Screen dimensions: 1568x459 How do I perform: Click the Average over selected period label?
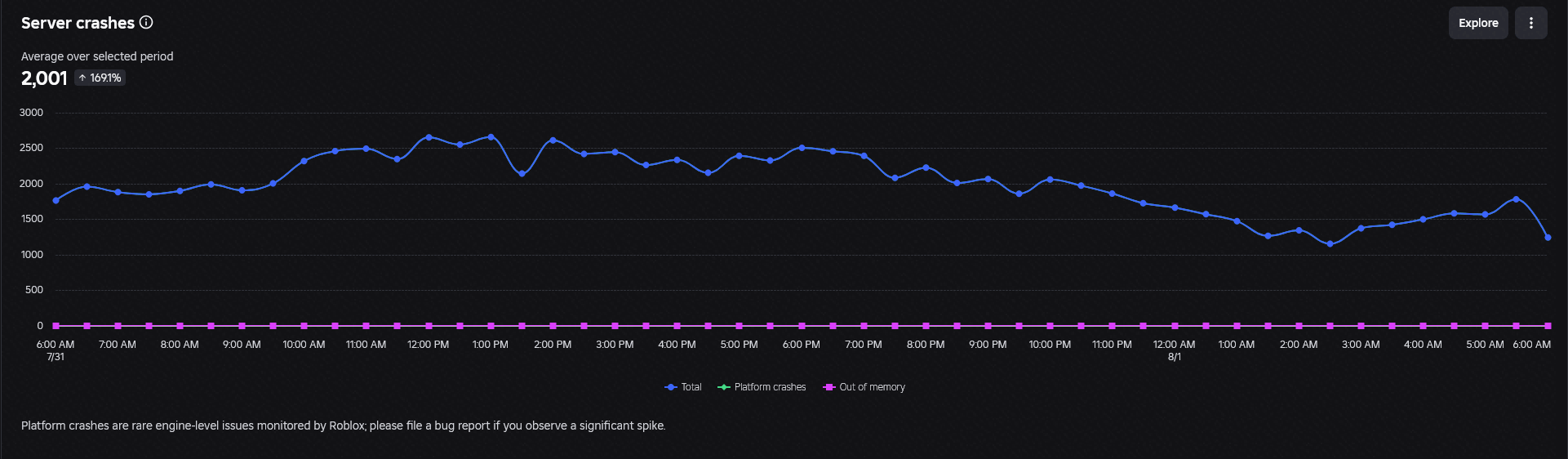pyautogui.click(x=97, y=56)
